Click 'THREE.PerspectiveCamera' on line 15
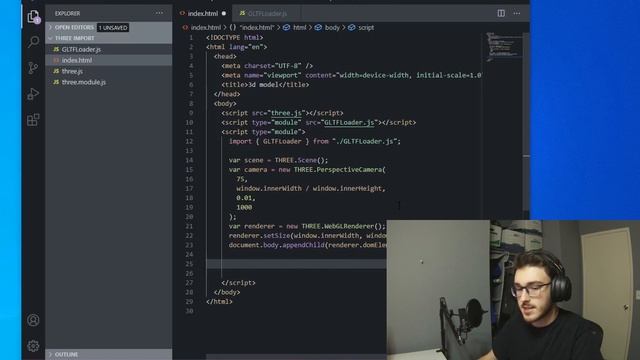The image size is (640, 360). pos(338,169)
